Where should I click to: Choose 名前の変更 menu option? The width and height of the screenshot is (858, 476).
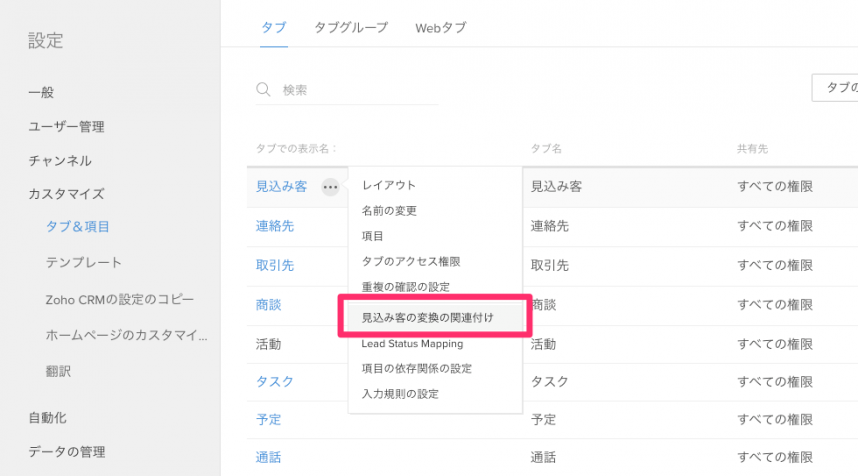point(389,211)
